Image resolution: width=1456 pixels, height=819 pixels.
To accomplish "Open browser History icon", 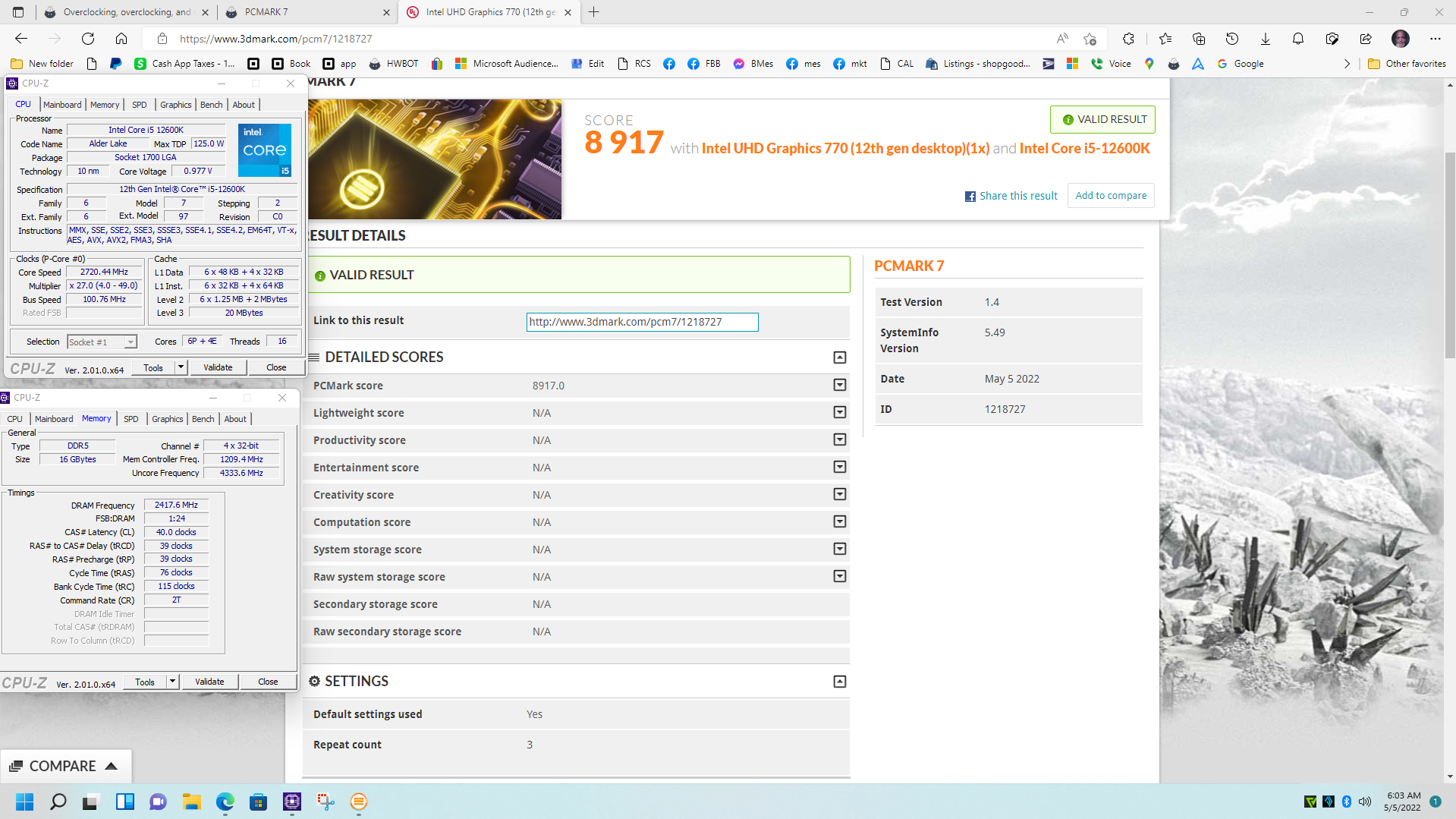I will coord(1232,39).
